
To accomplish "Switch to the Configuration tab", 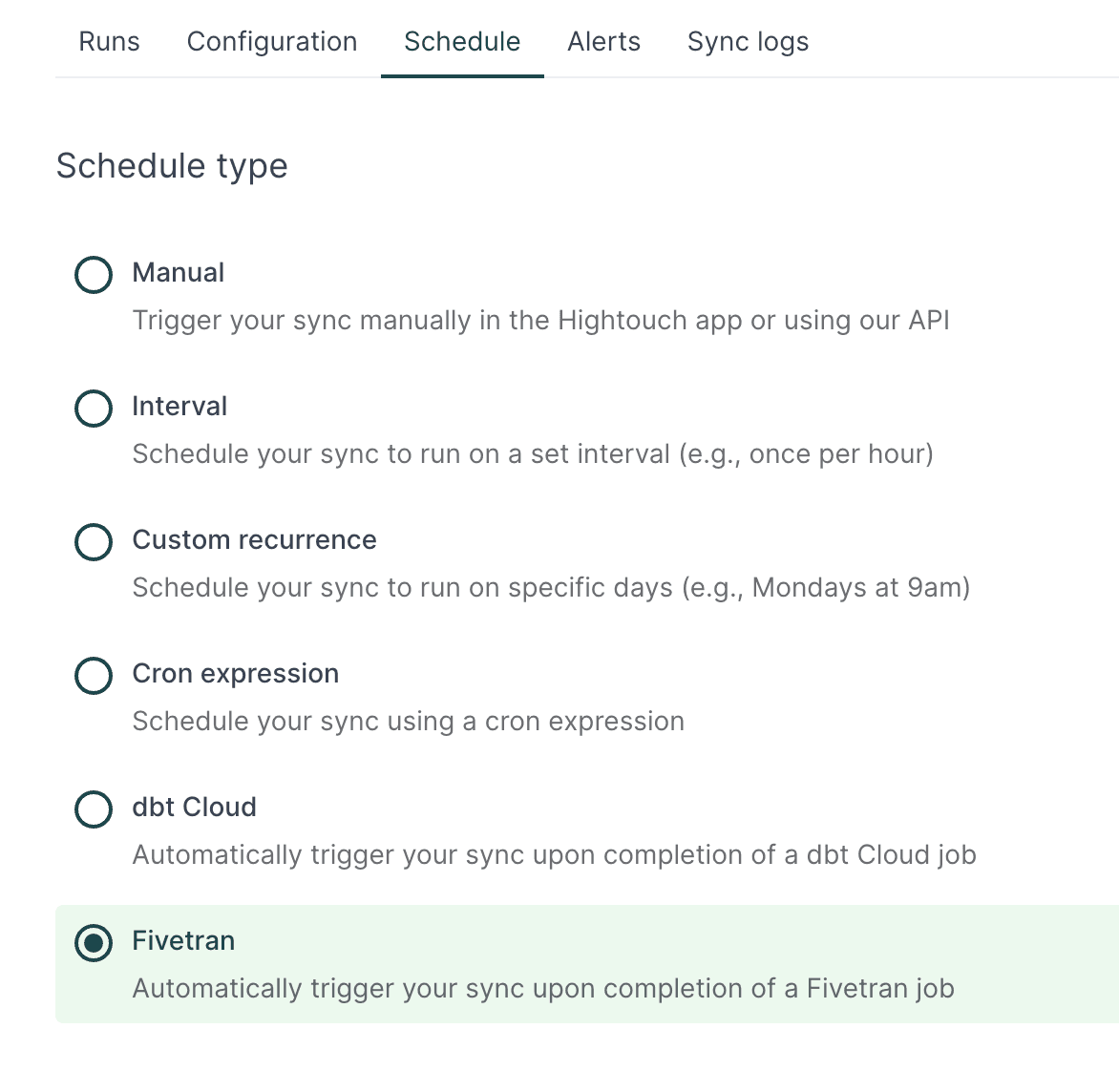I will [x=272, y=42].
